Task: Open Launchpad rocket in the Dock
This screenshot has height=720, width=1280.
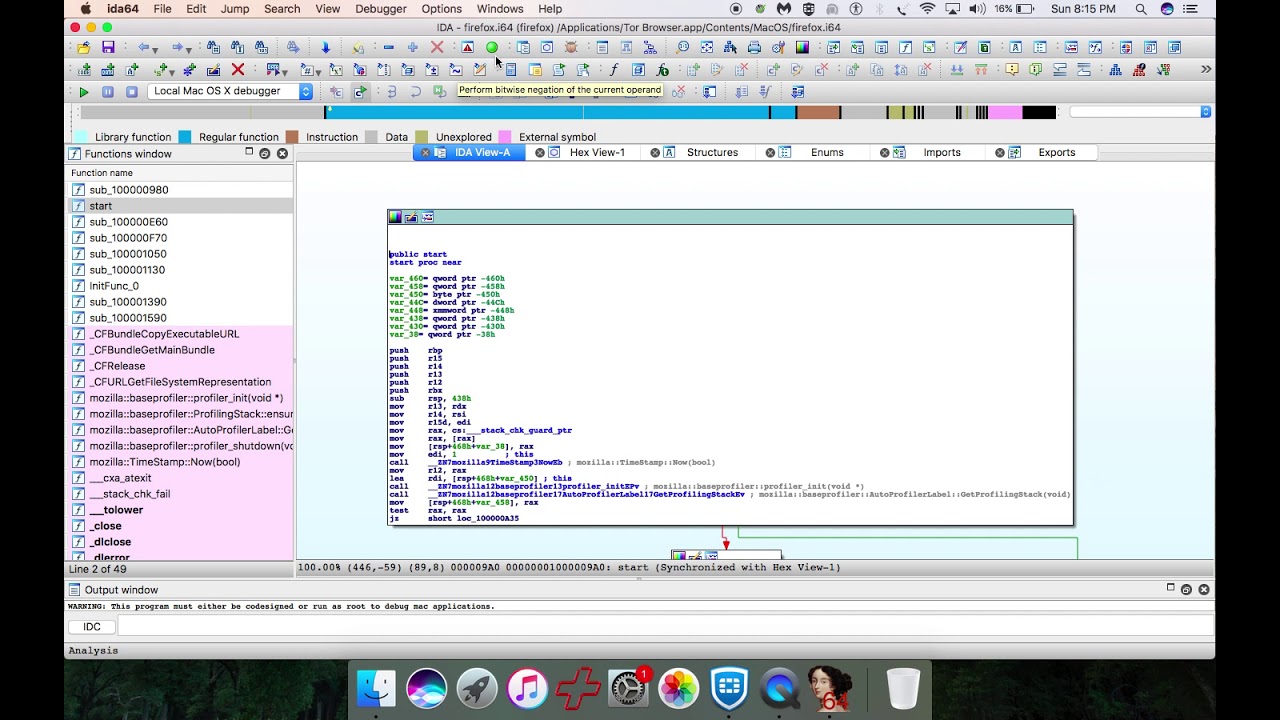Action: 477,688
